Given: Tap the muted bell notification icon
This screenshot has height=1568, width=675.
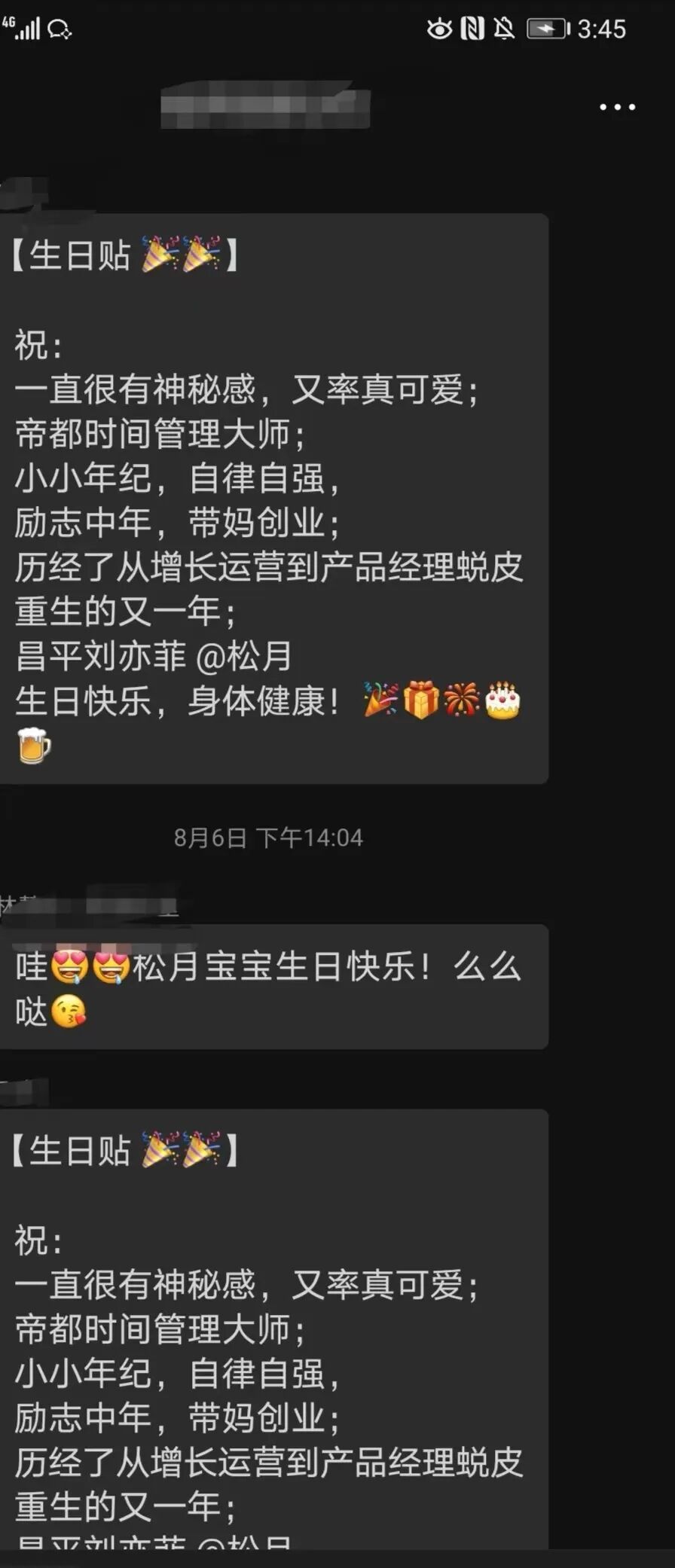Looking at the screenshot, I should (504, 29).
